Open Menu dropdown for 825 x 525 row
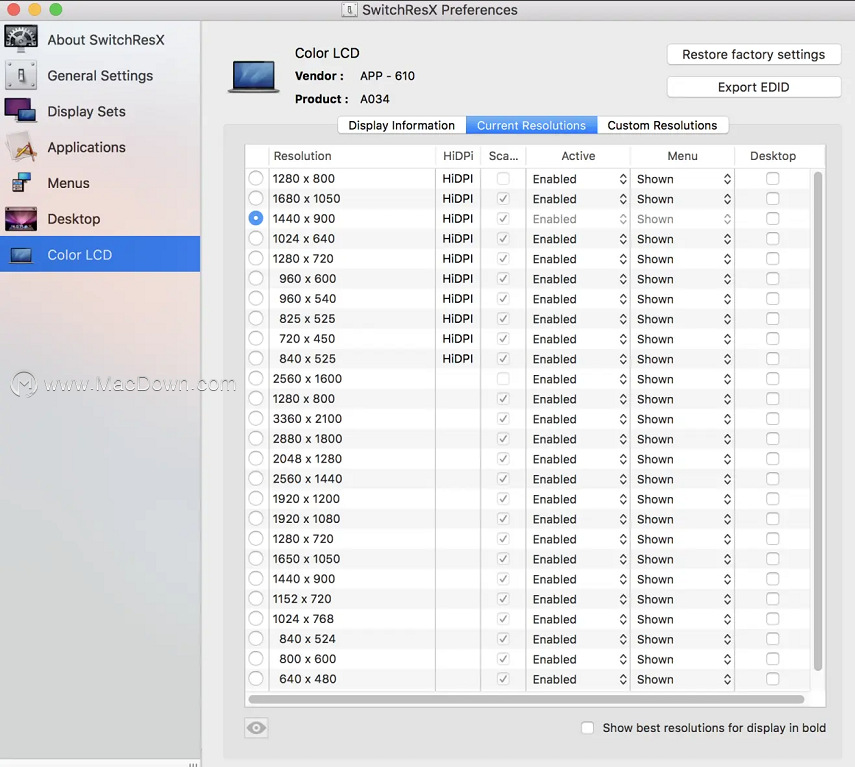The width and height of the screenshot is (855, 767). pos(683,319)
